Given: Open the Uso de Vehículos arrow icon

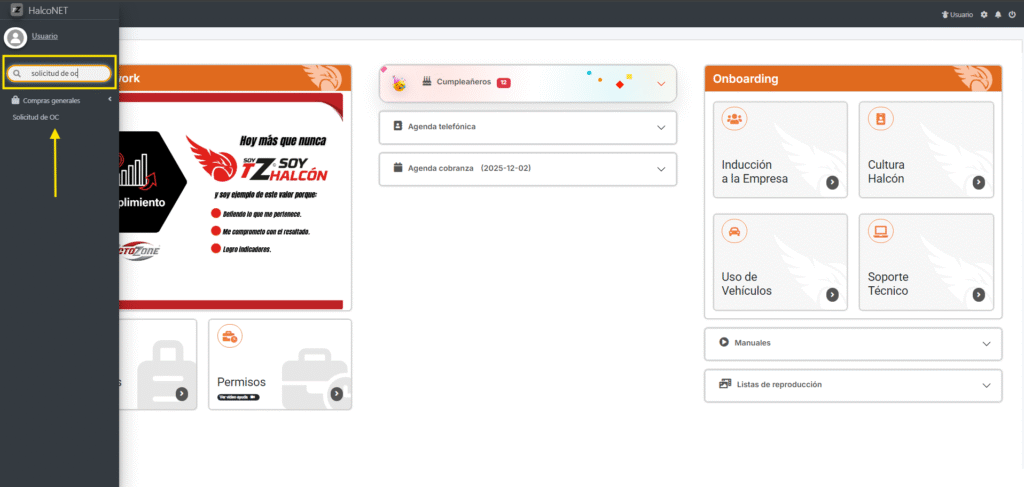Looking at the screenshot, I should 832,294.
